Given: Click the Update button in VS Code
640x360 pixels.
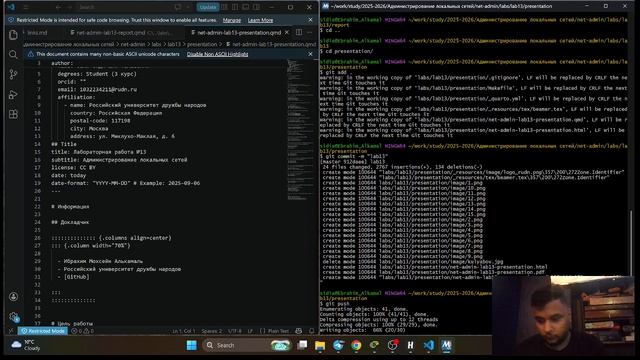Looking at the screenshot, I should (x=208, y=7).
